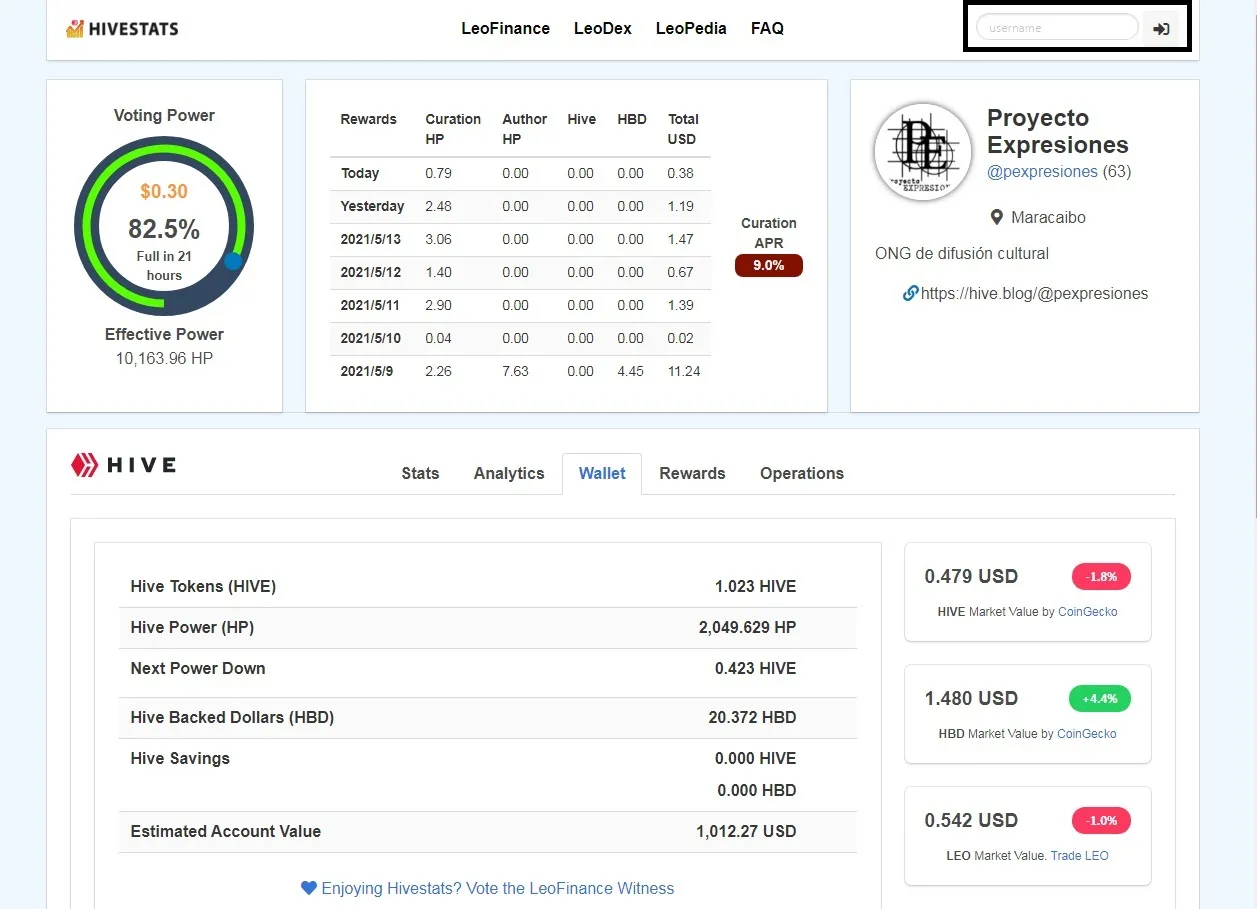Image resolution: width=1257 pixels, height=909 pixels.
Task: Click the Hive Savings label
Action: [x=180, y=758]
